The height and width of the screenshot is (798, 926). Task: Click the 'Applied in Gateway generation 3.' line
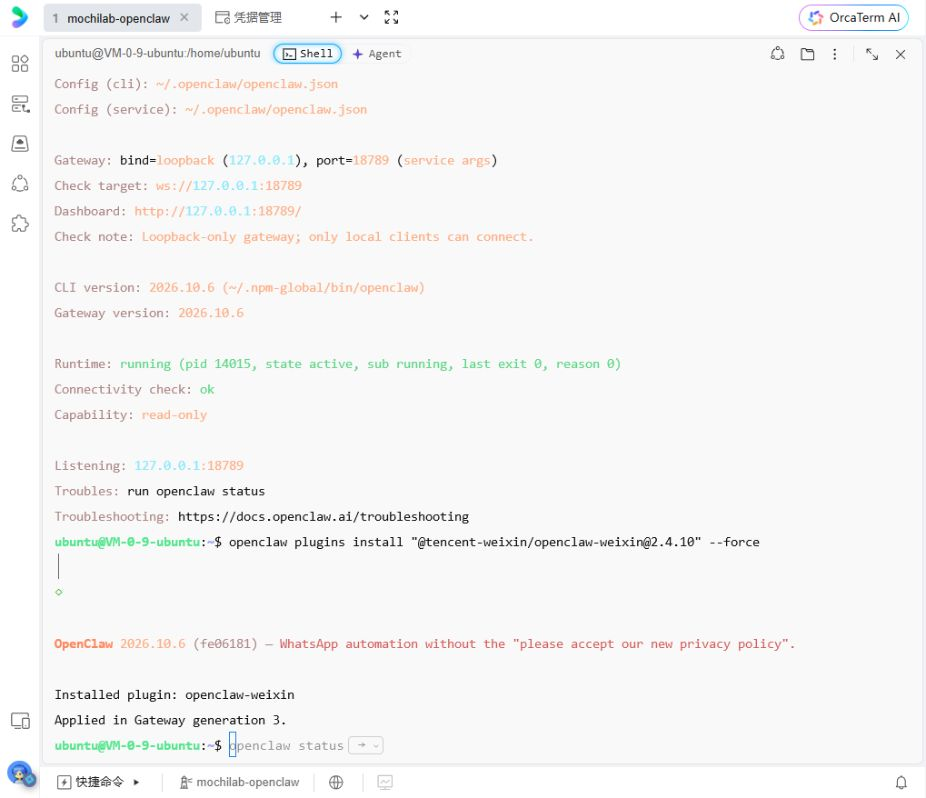click(170, 720)
